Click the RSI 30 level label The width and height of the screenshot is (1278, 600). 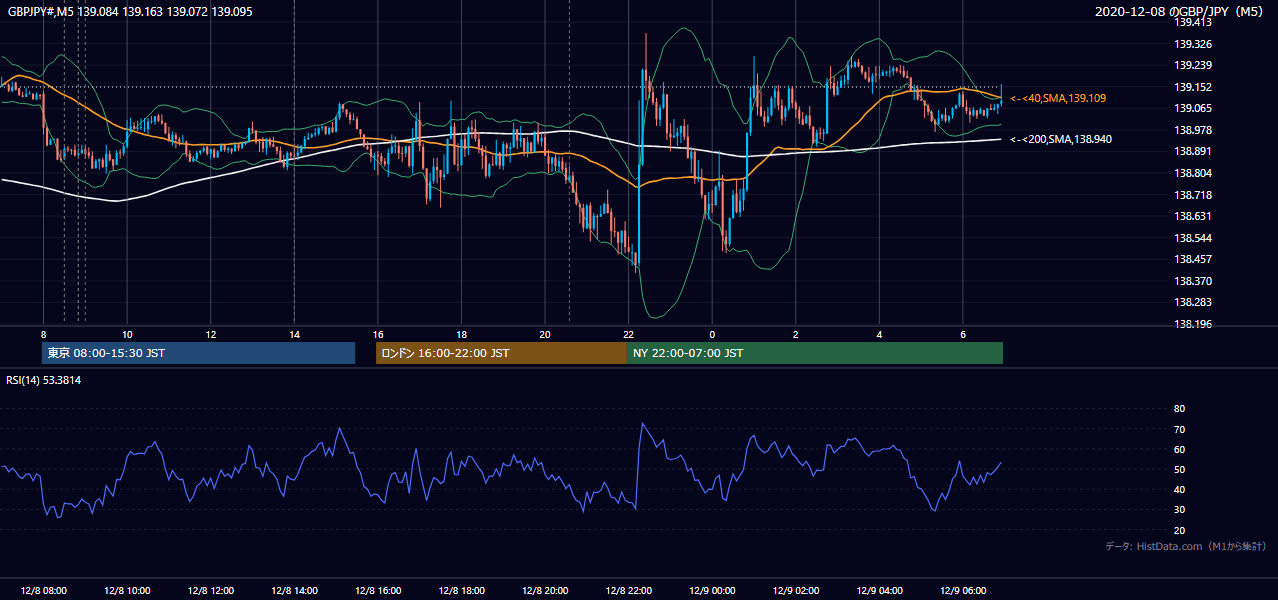(x=1179, y=510)
